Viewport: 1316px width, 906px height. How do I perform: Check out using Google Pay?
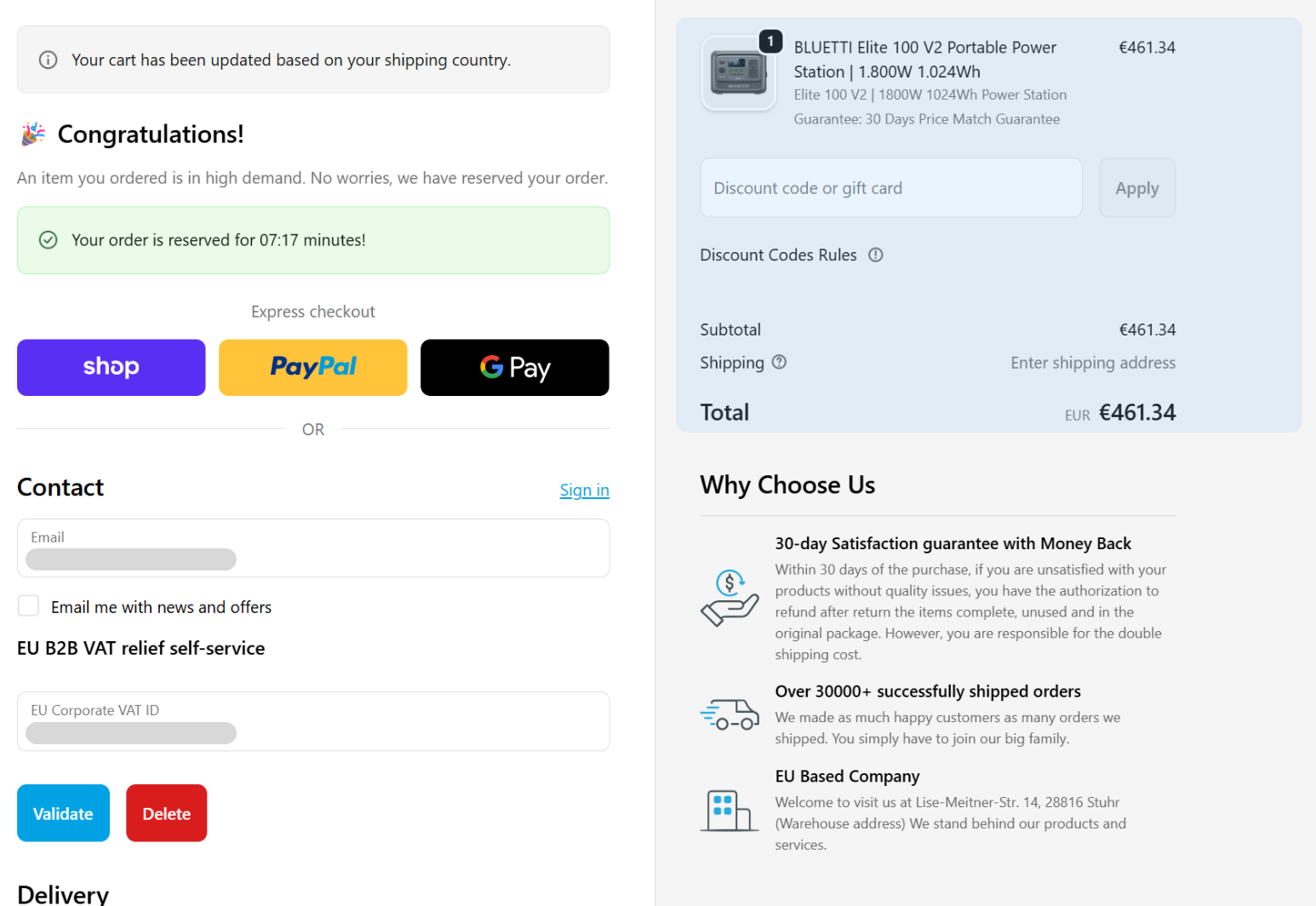click(x=515, y=368)
